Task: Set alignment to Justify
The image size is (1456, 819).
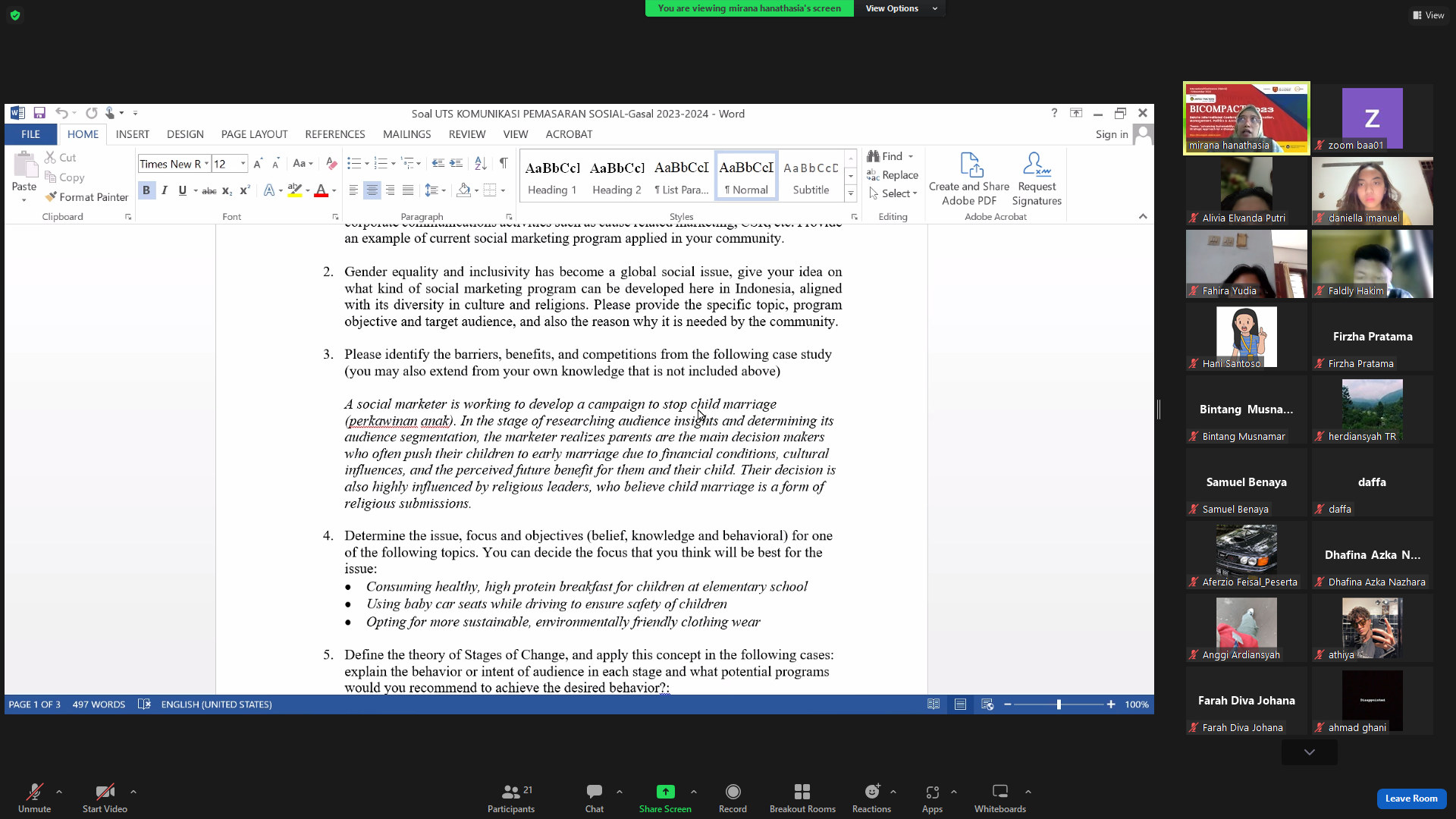Action: click(408, 190)
